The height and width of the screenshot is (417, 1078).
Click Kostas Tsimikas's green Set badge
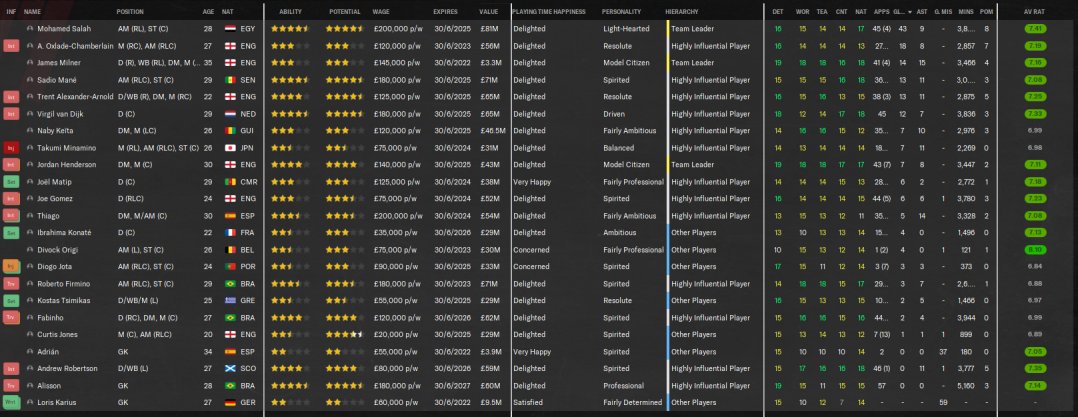point(10,301)
